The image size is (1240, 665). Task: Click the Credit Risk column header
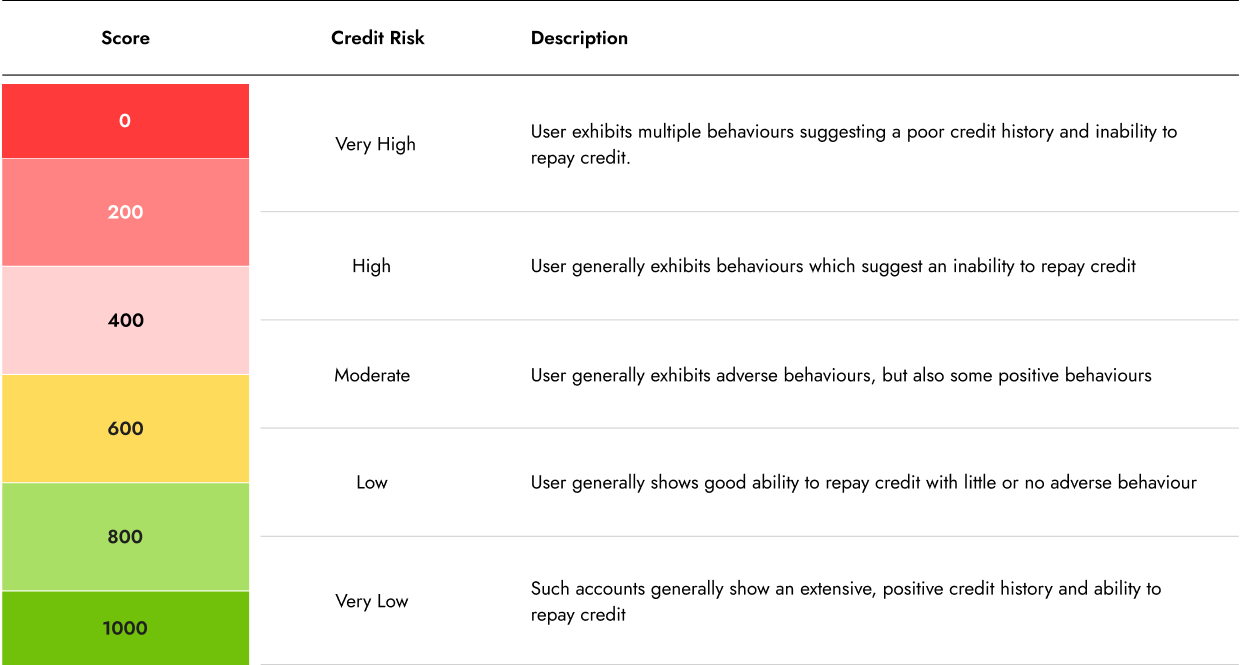click(x=378, y=38)
